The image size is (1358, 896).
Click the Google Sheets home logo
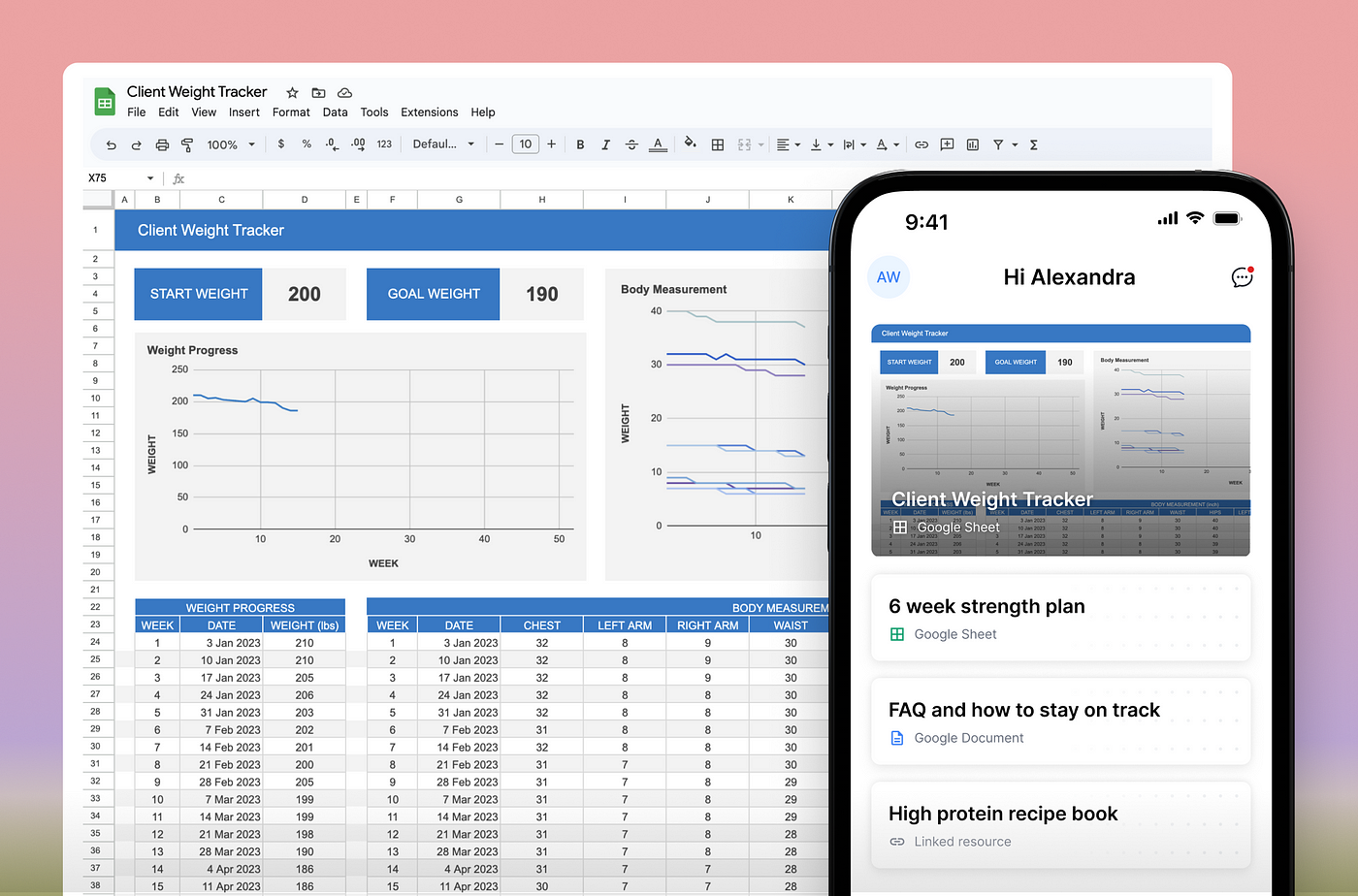coord(105,101)
